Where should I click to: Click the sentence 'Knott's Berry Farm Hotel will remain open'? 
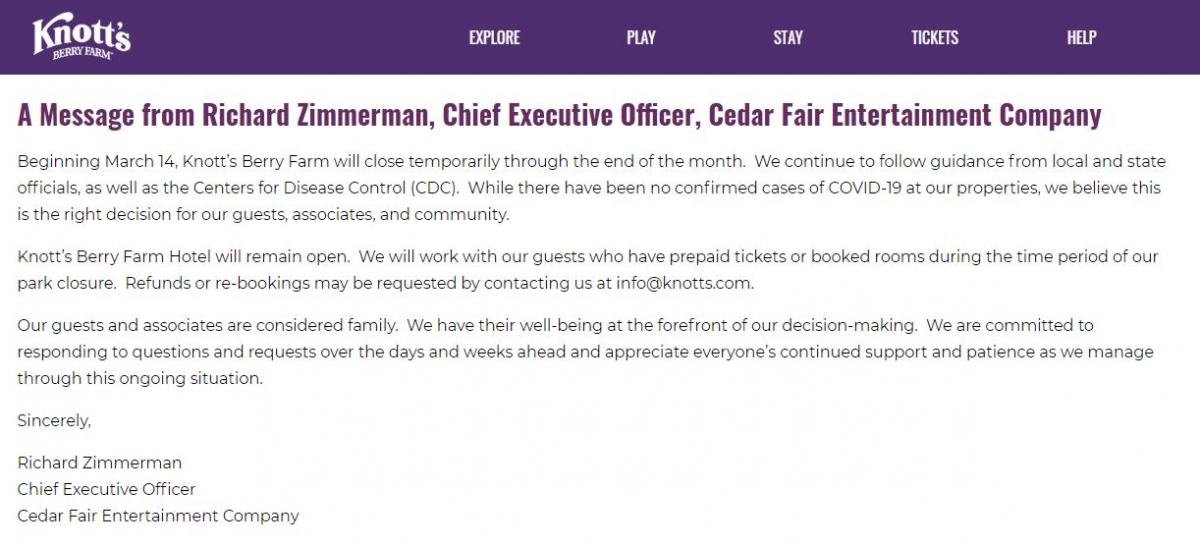(180, 257)
